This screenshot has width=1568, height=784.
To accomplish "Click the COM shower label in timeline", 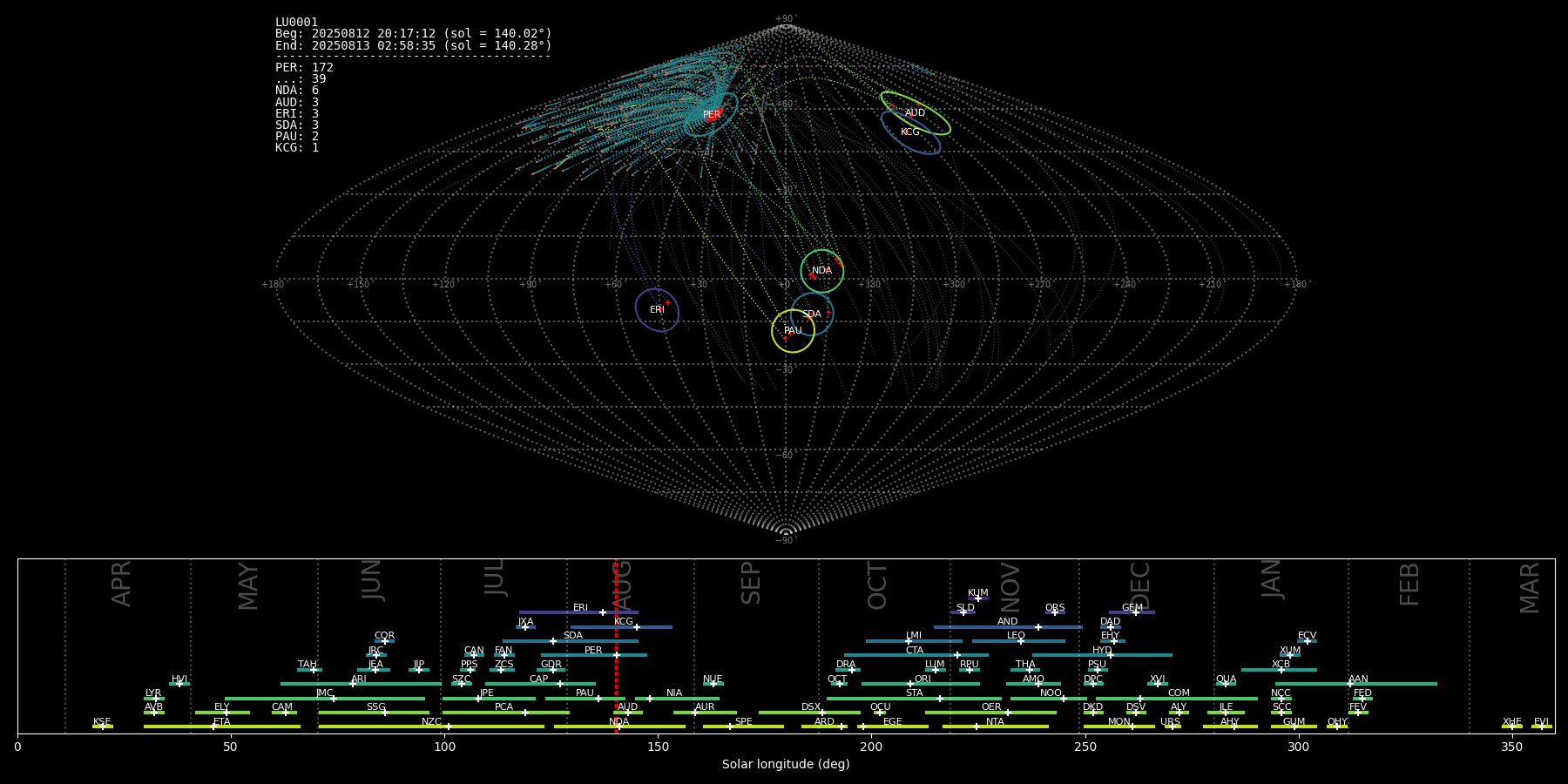I will click(x=1179, y=693).
